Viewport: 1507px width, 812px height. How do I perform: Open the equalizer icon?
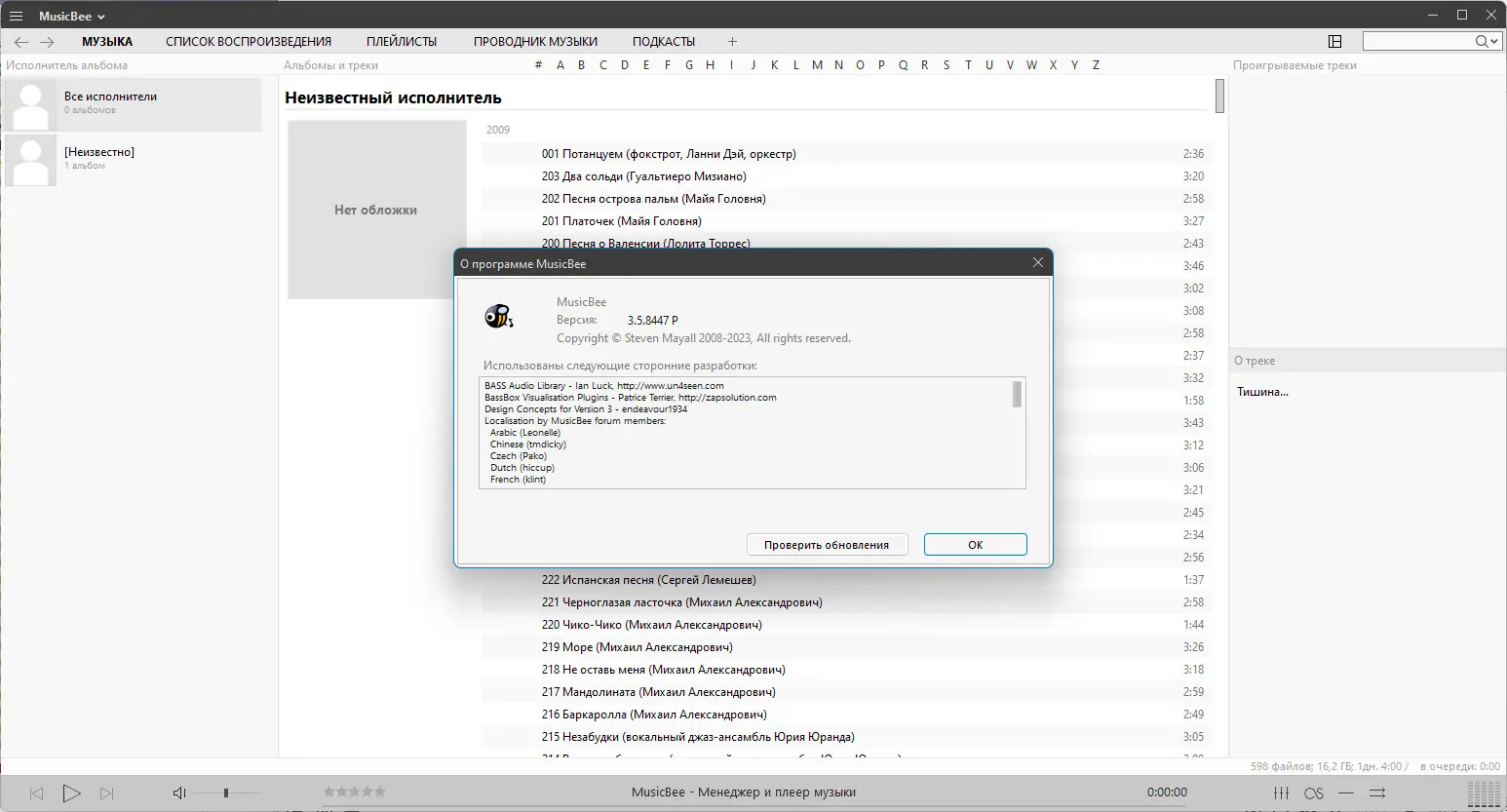1282,793
